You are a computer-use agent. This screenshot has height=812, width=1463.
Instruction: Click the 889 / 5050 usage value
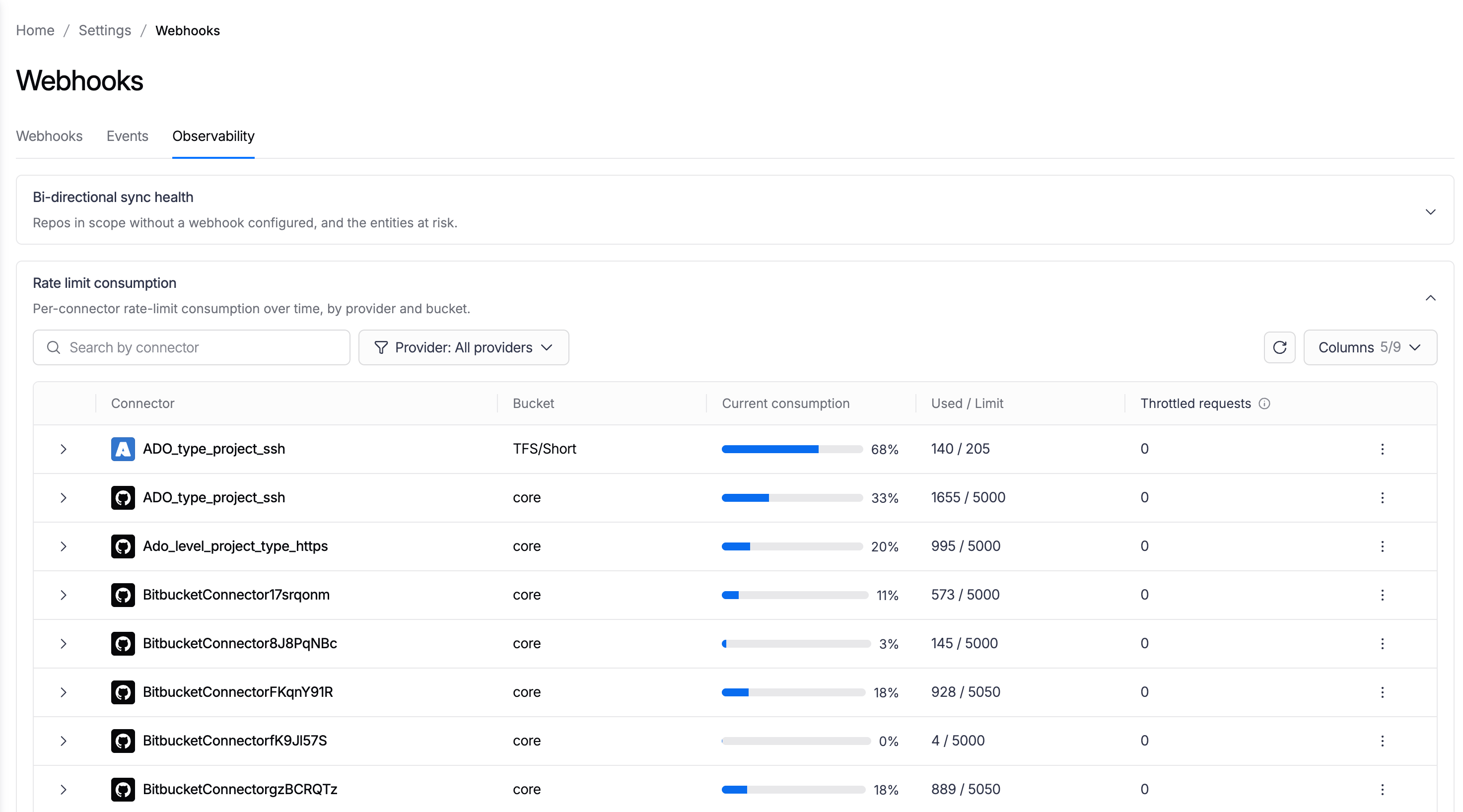point(966,789)
